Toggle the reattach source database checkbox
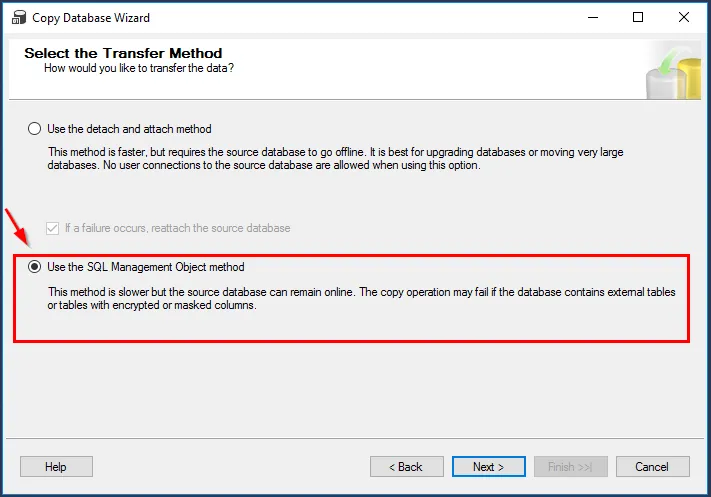711x497 pixels. pos(53,228)
